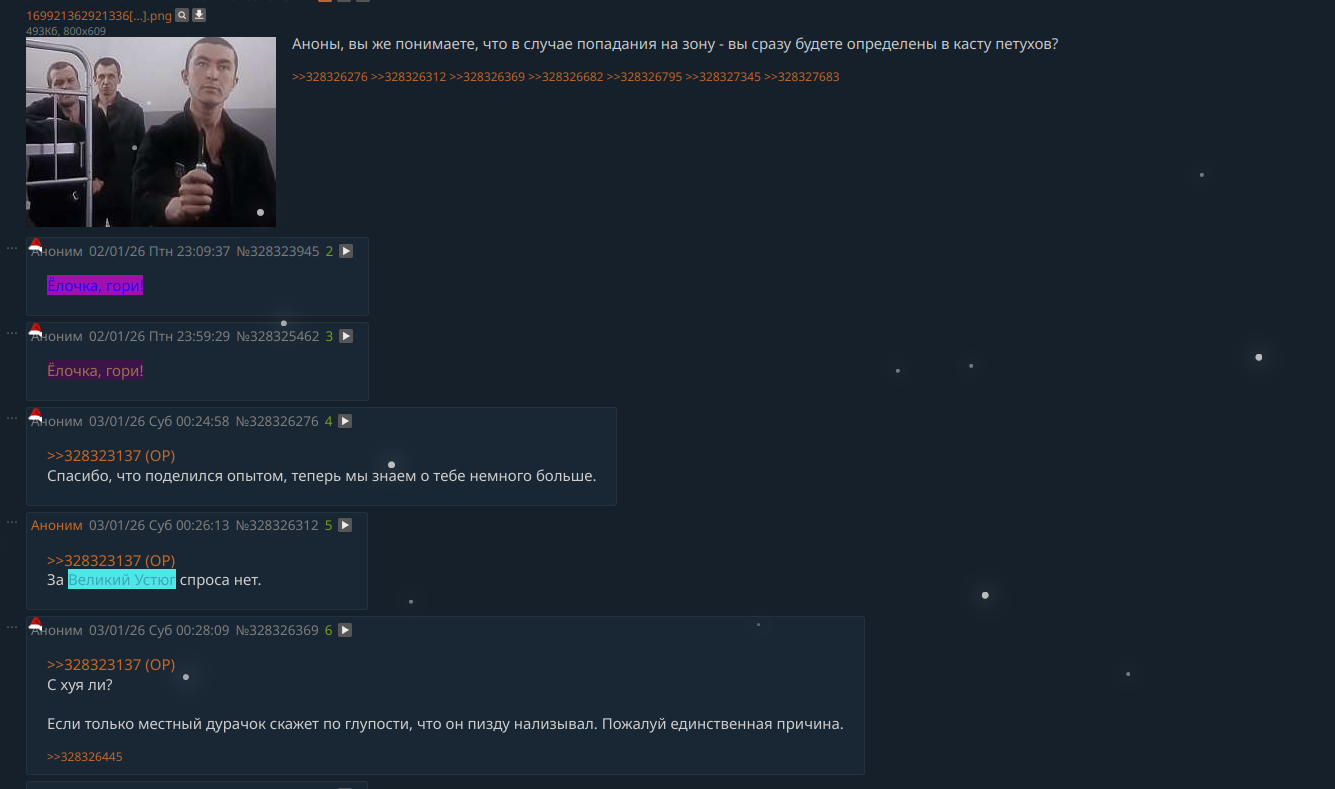
Task: Click the play arrow on post №328323945
Action: (x=346, y=252)
